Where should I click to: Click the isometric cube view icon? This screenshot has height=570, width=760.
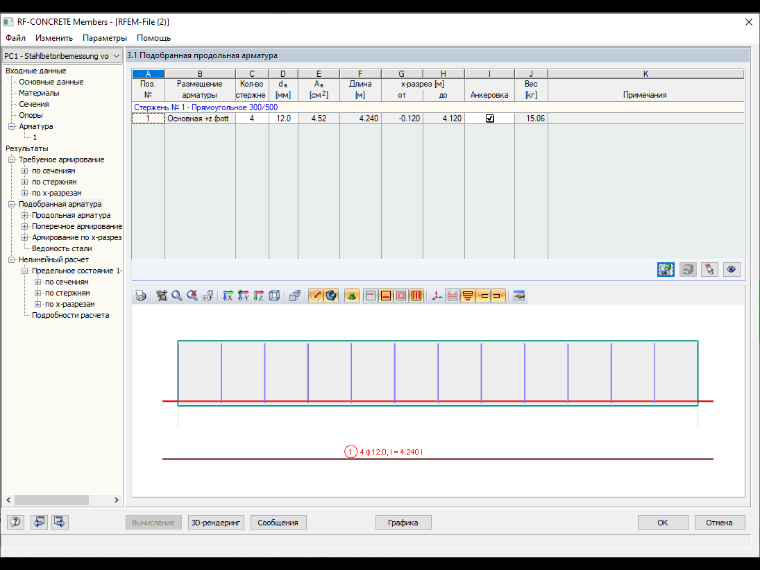tap(274, 296)
